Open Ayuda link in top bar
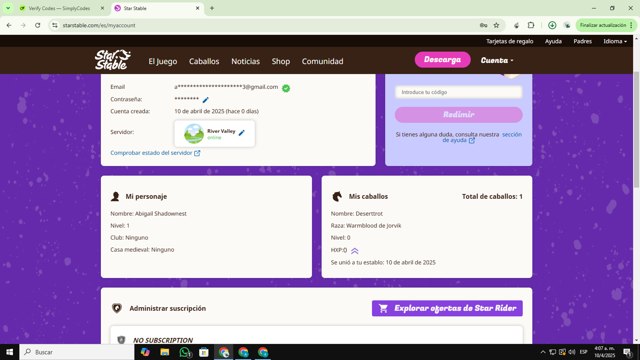 coord(553,41)
